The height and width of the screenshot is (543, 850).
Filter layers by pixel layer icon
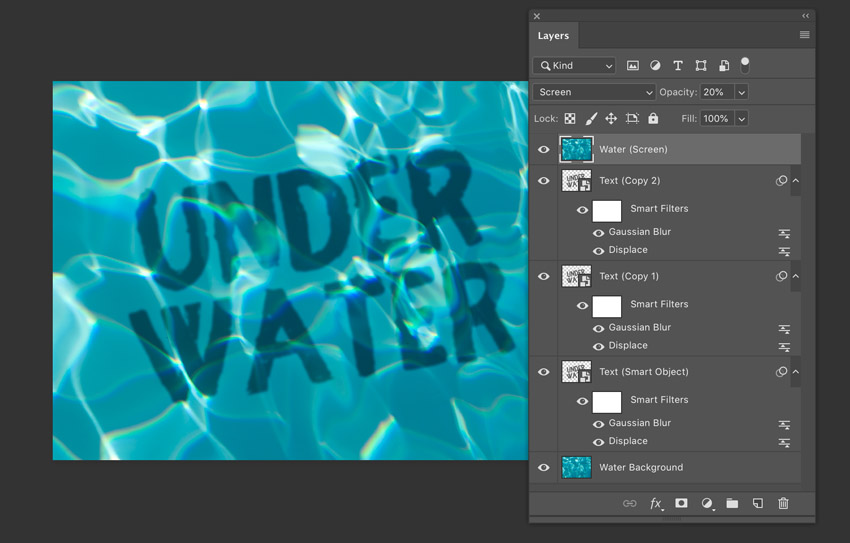[x=633, y=66]
